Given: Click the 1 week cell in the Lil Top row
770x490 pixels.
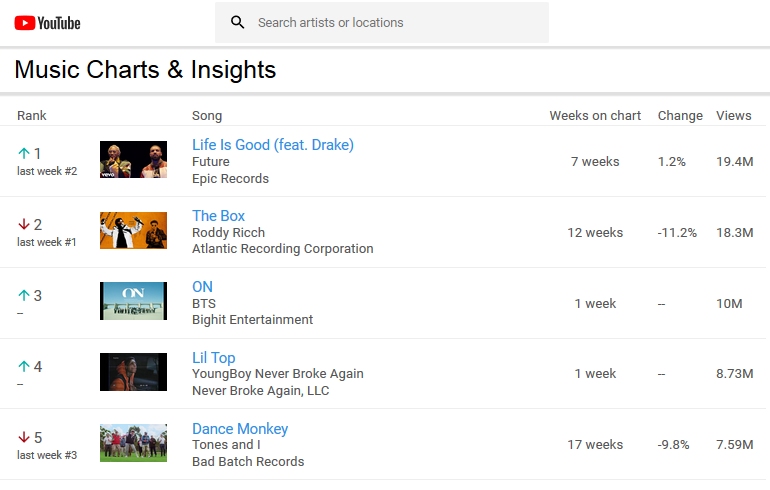Looking at the screenshot, I should (x=595, y=374).
